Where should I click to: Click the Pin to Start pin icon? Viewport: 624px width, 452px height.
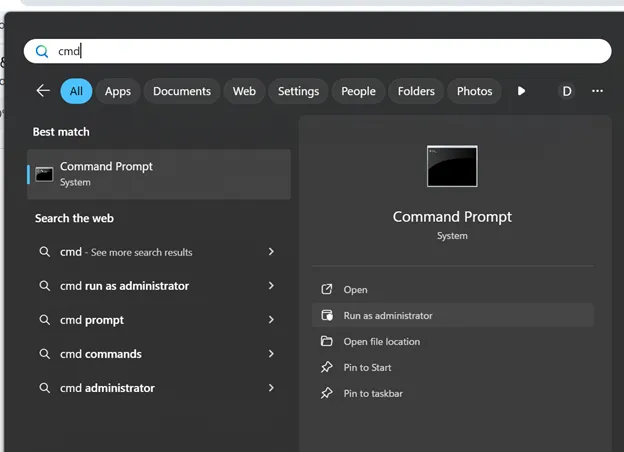pyautogui.click(x=326, y=367)
